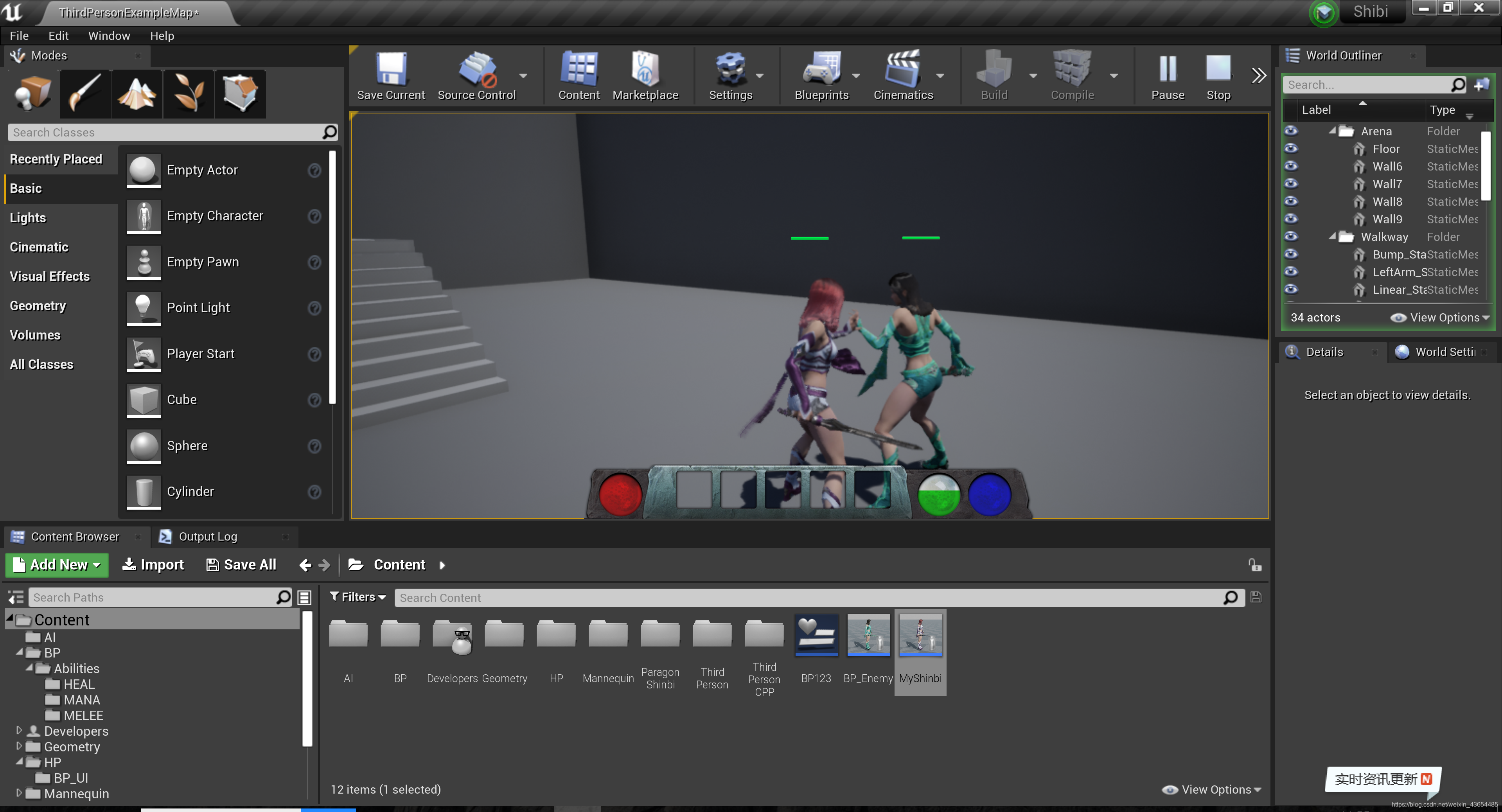Open help for Empty Pawn
1502x812 pixels.
coord(314,262)
